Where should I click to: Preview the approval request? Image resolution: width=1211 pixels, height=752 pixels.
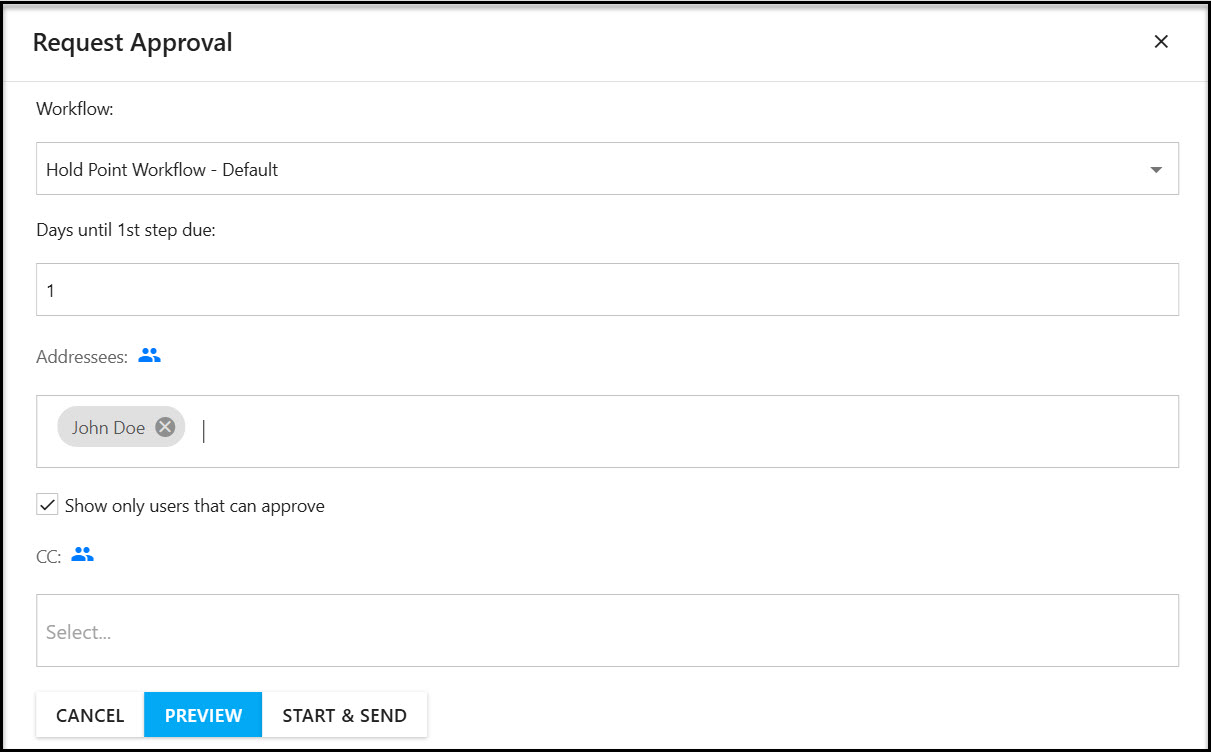pos(203,715)
